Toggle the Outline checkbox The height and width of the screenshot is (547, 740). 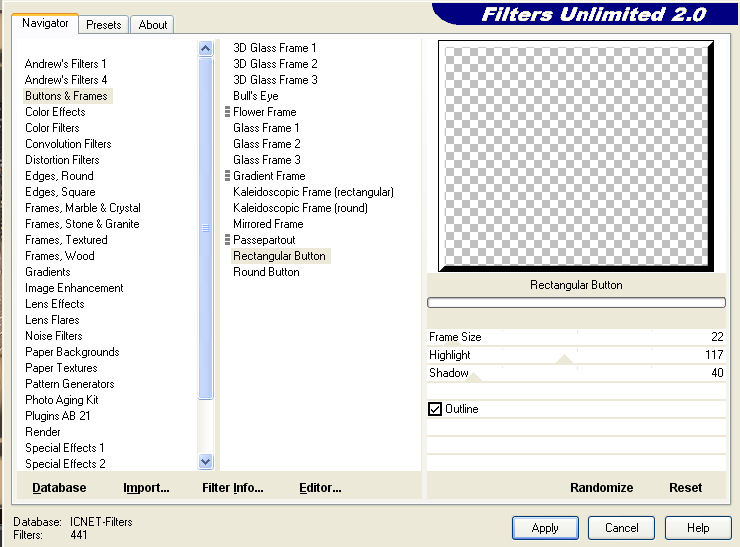pos(435,409)
